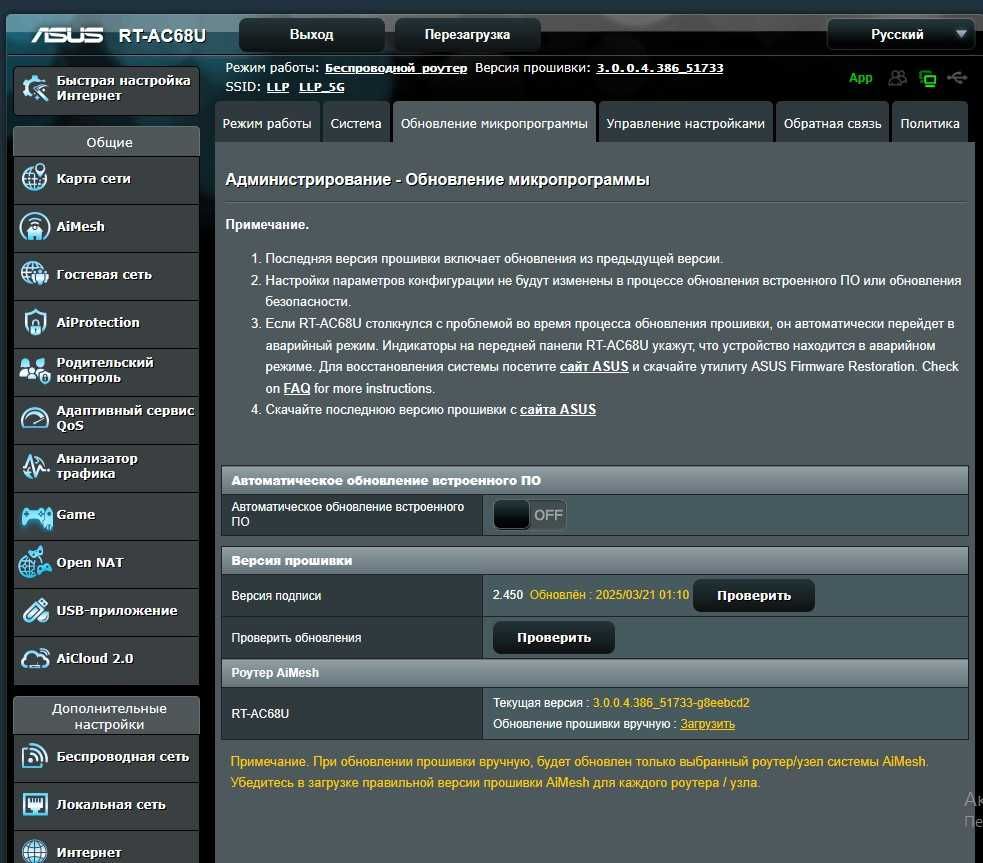Screen dimensions: 983x863
Task: Click the Open NAT globe icon
Action: tap(34, 562)
